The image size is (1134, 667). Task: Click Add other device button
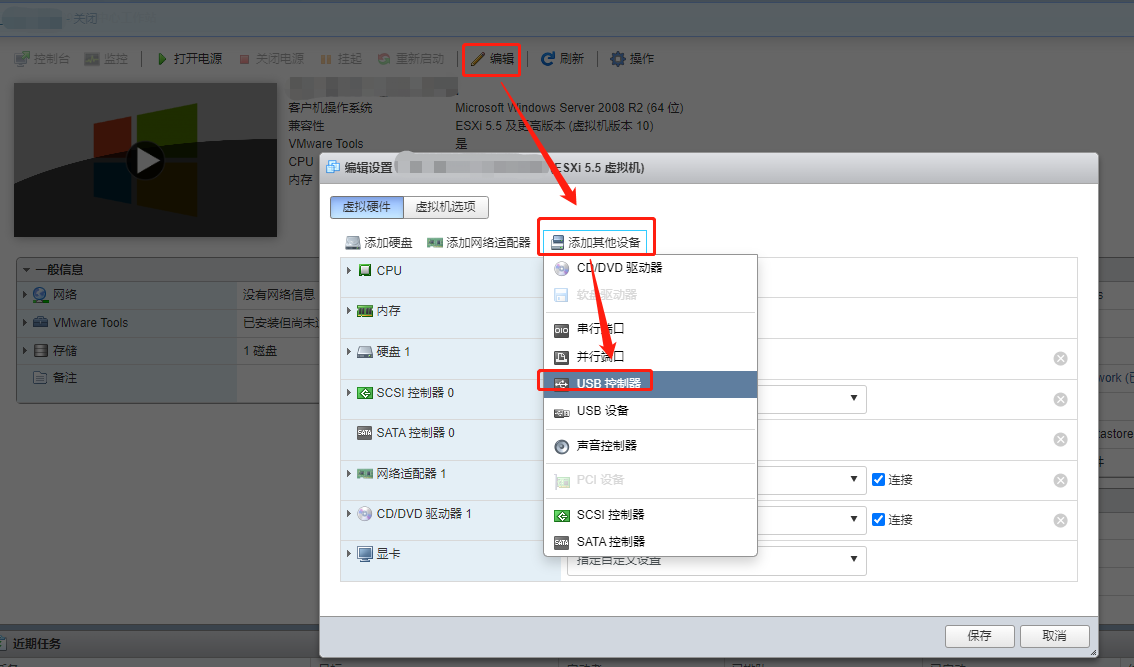click(x=595, y=242)
